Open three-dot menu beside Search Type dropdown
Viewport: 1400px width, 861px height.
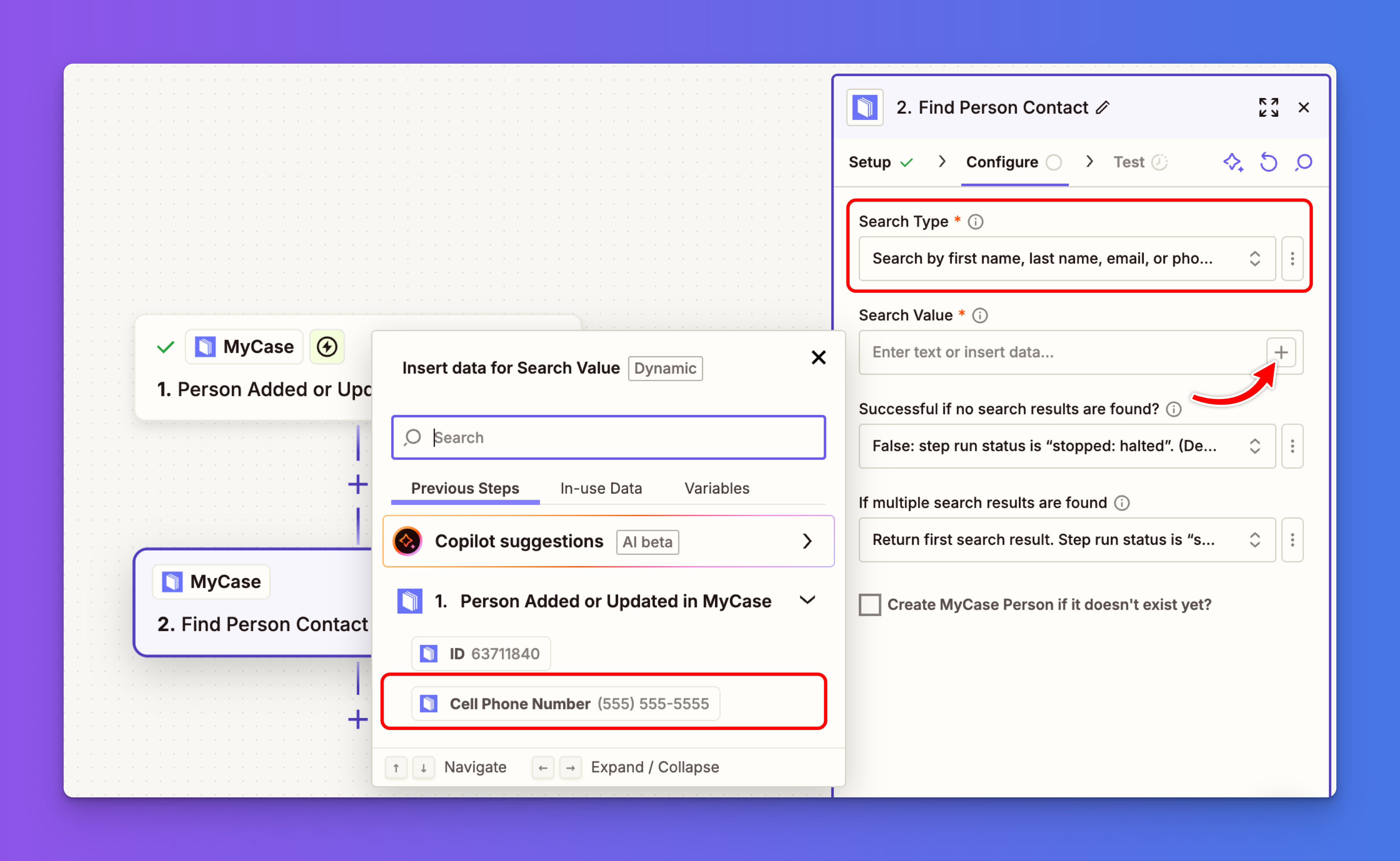pos(1292,259)
